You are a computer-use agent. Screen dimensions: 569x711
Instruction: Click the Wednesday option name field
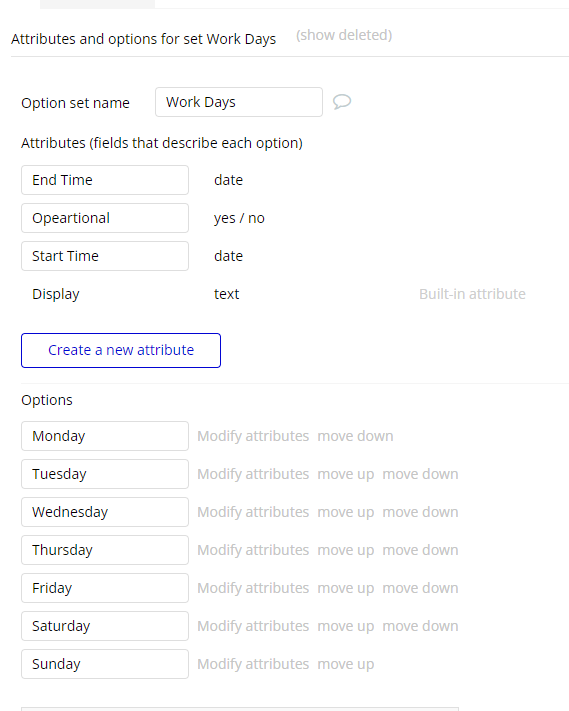pos(105,512)
